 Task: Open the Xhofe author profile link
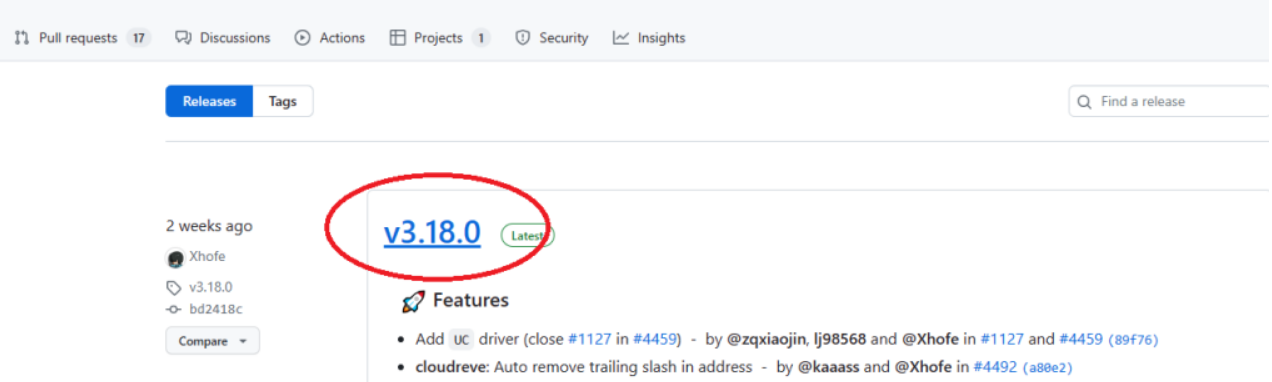(x=207, y=257)
